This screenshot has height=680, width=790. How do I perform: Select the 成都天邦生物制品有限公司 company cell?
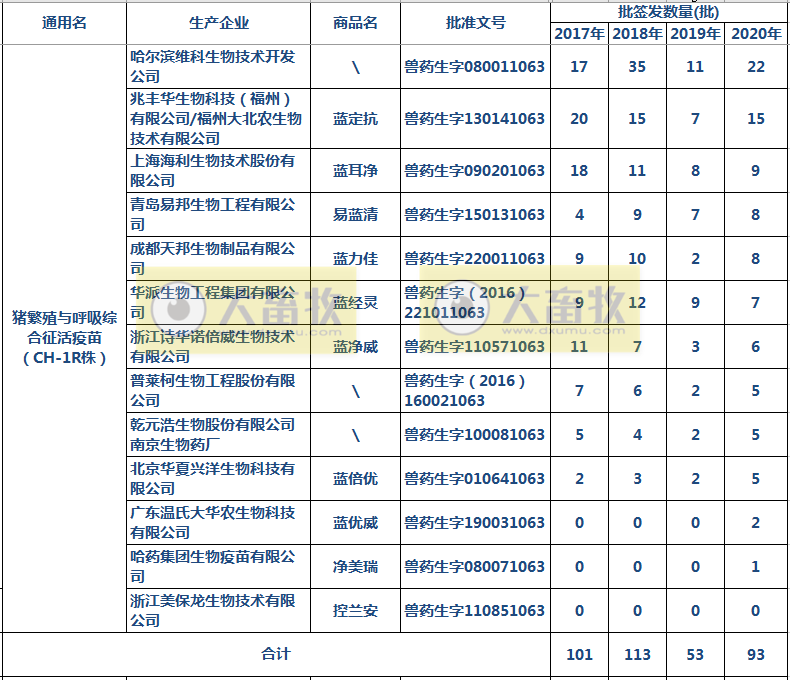(214, 259)
